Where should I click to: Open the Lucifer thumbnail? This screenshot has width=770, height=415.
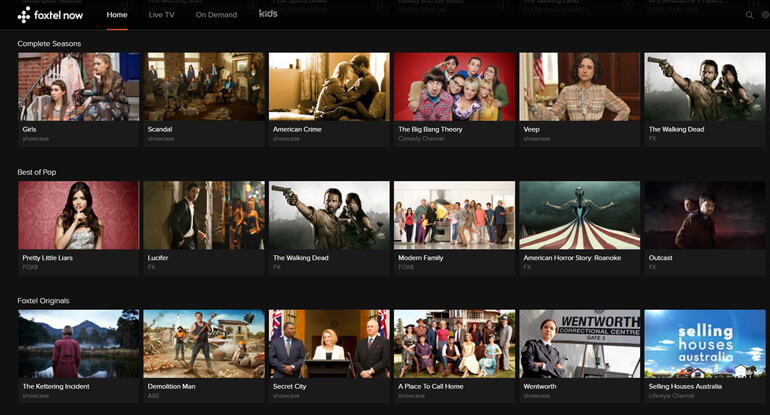click(x=204, y=215)
